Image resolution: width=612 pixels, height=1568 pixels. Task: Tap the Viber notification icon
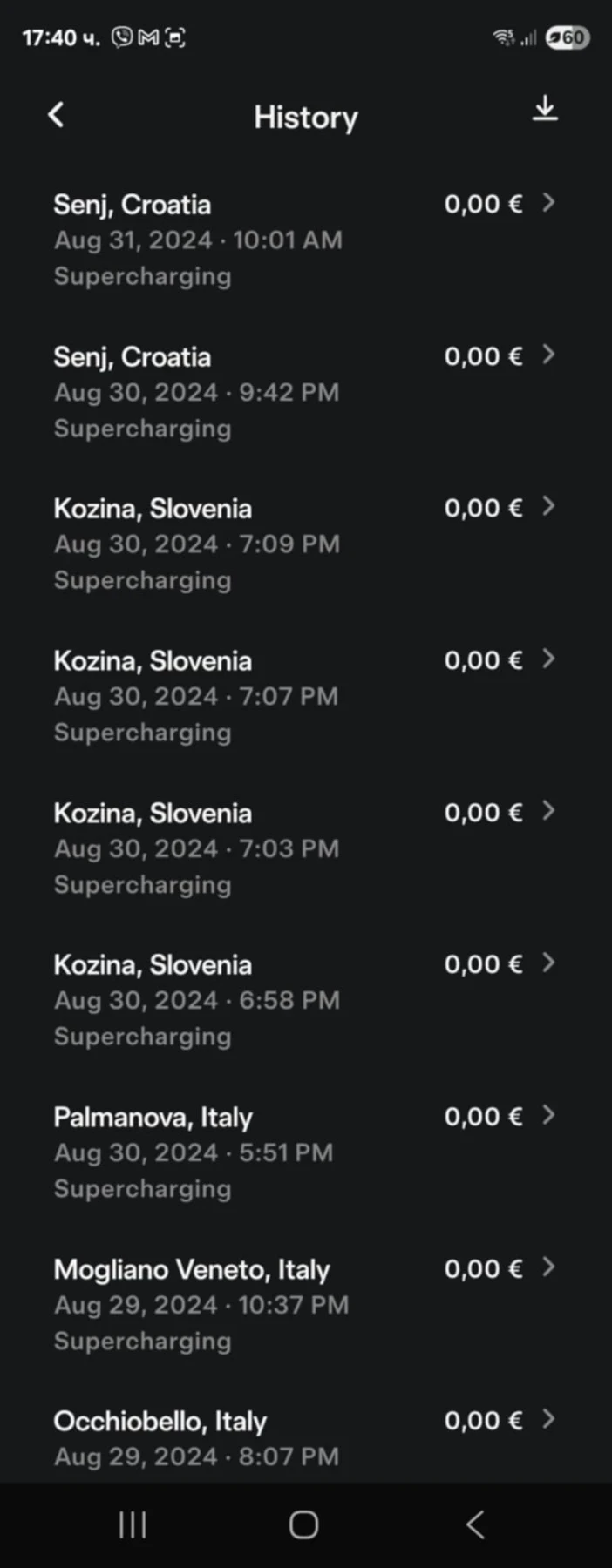(123, 37)
